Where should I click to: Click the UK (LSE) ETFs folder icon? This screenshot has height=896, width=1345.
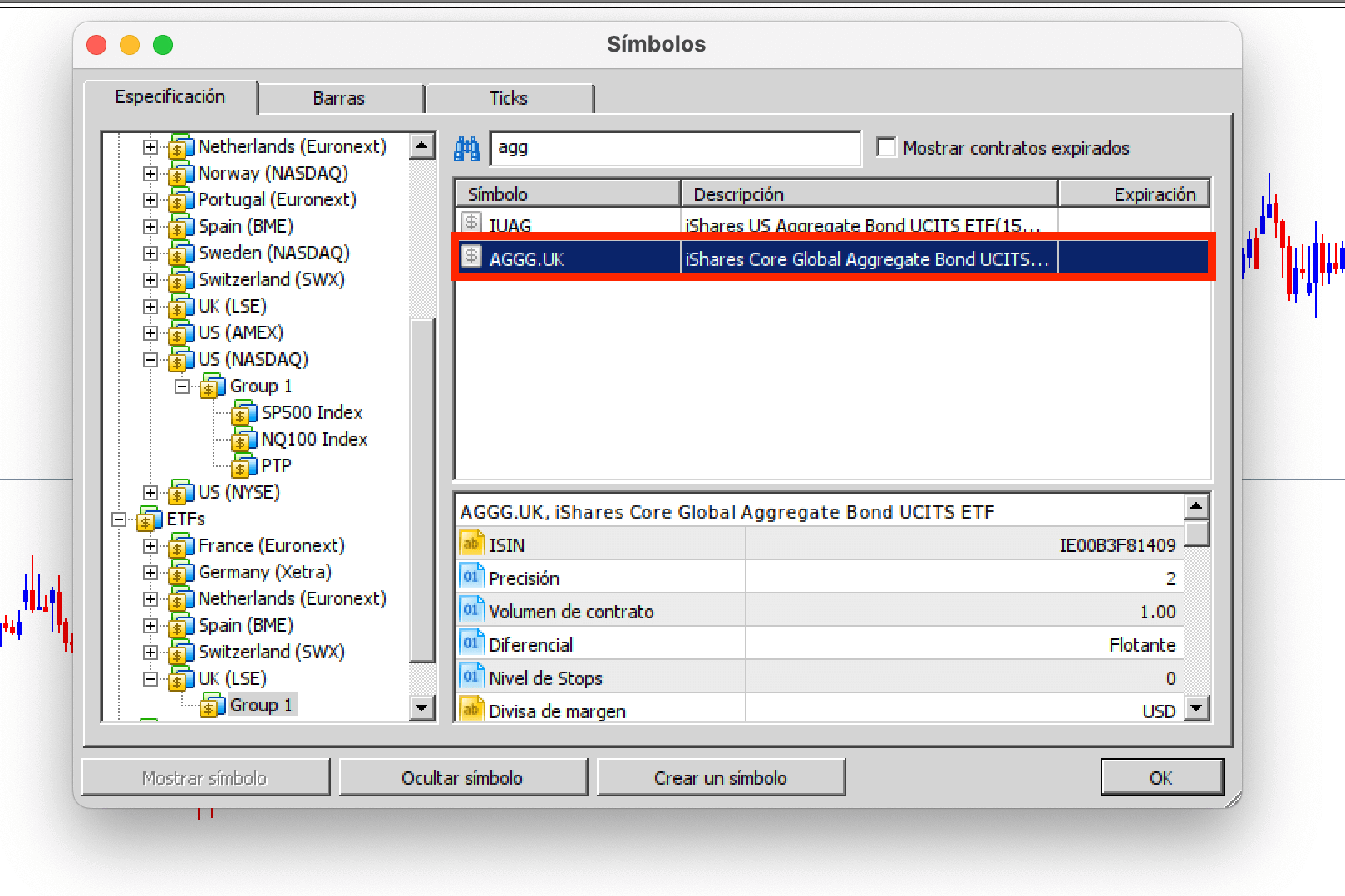tap(180, 678)
